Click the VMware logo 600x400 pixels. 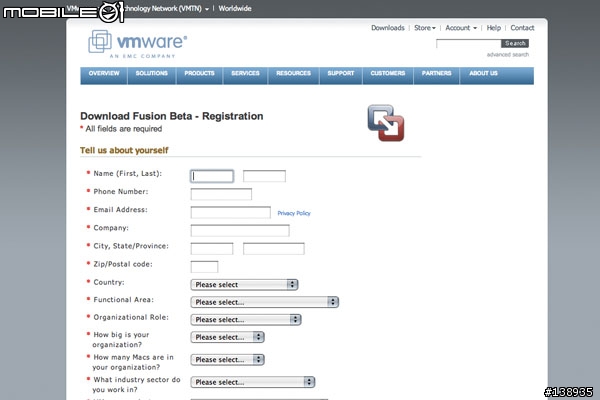pyautogui.click(x=138, y=44)
